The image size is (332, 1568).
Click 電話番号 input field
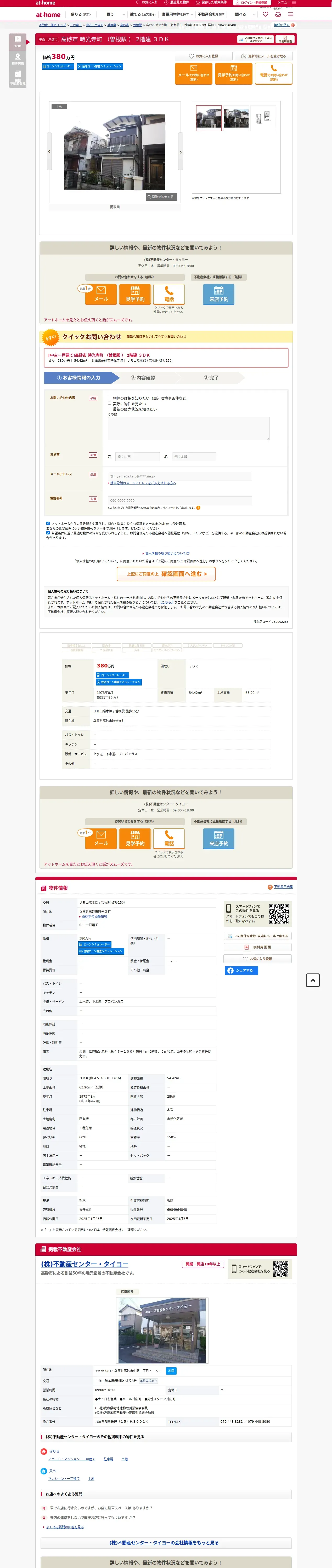click(180, 500)
